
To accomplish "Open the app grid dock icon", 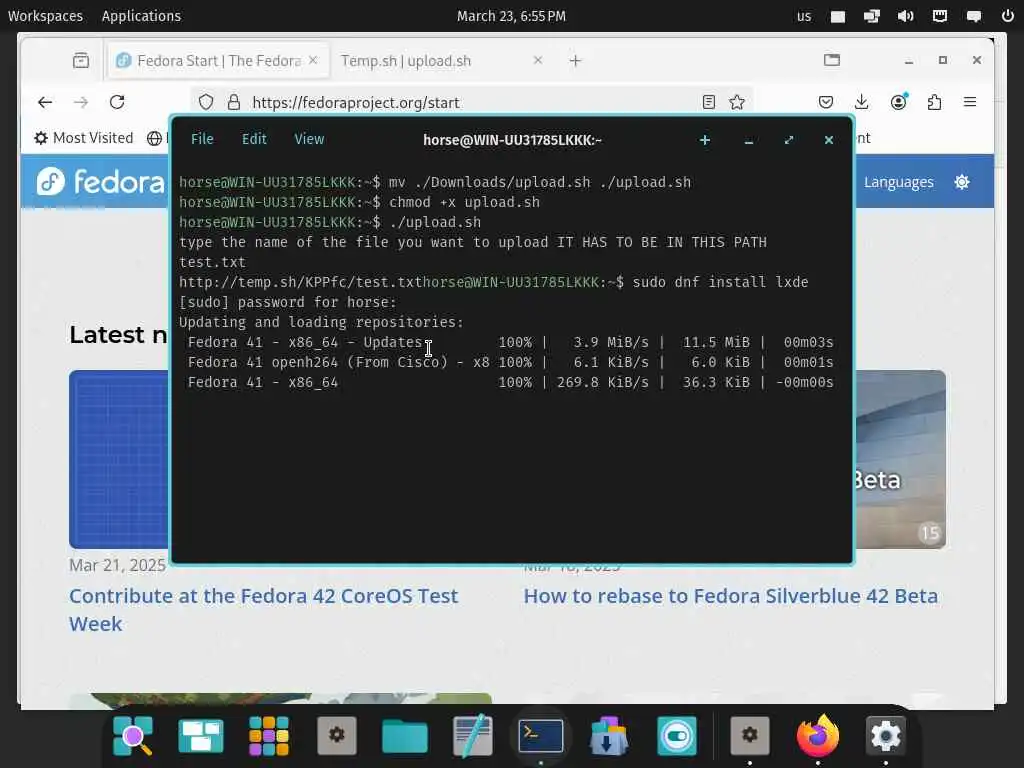I will (269, 736).
